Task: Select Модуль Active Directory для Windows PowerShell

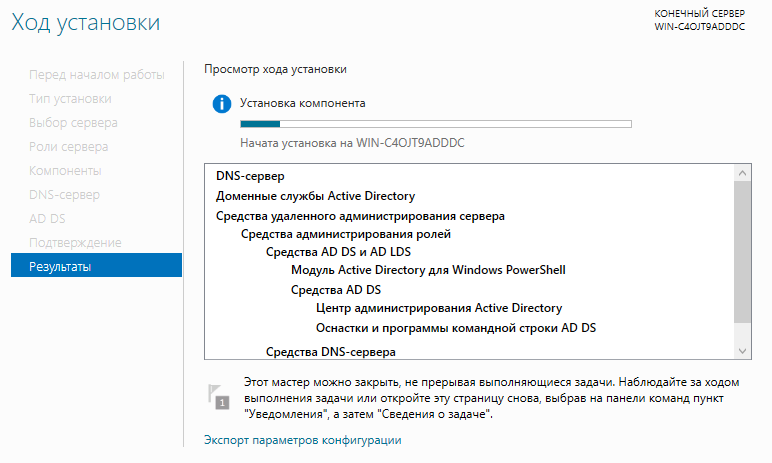Action: pos(428,270)
